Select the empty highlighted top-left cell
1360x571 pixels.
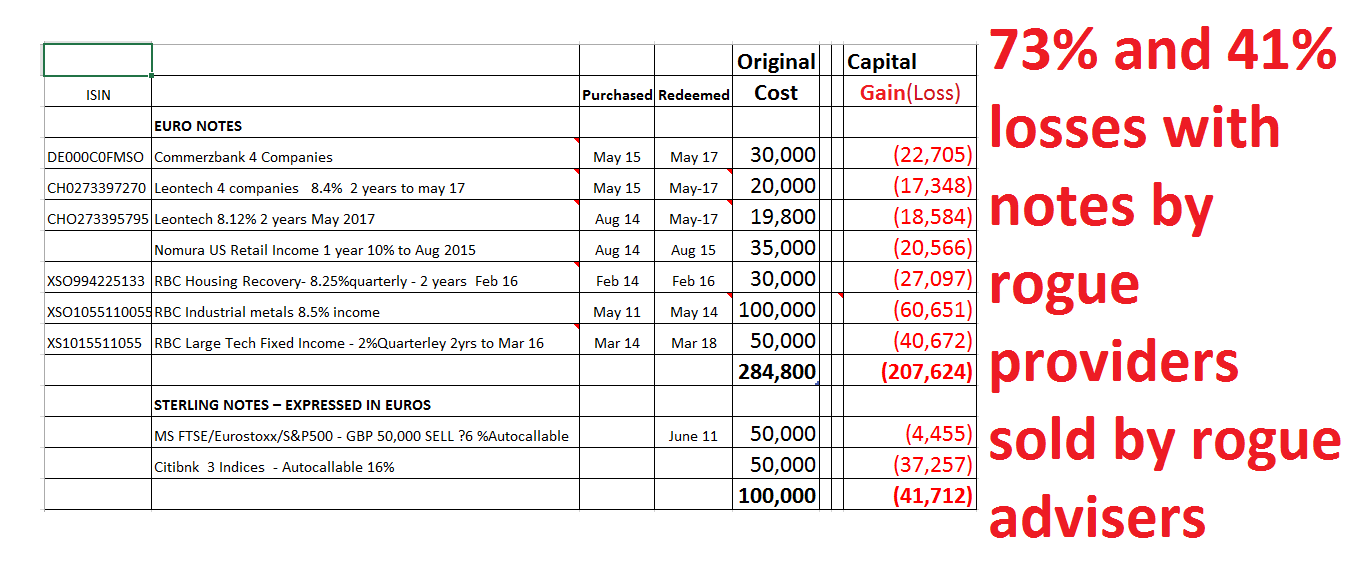tap(98, 60)
